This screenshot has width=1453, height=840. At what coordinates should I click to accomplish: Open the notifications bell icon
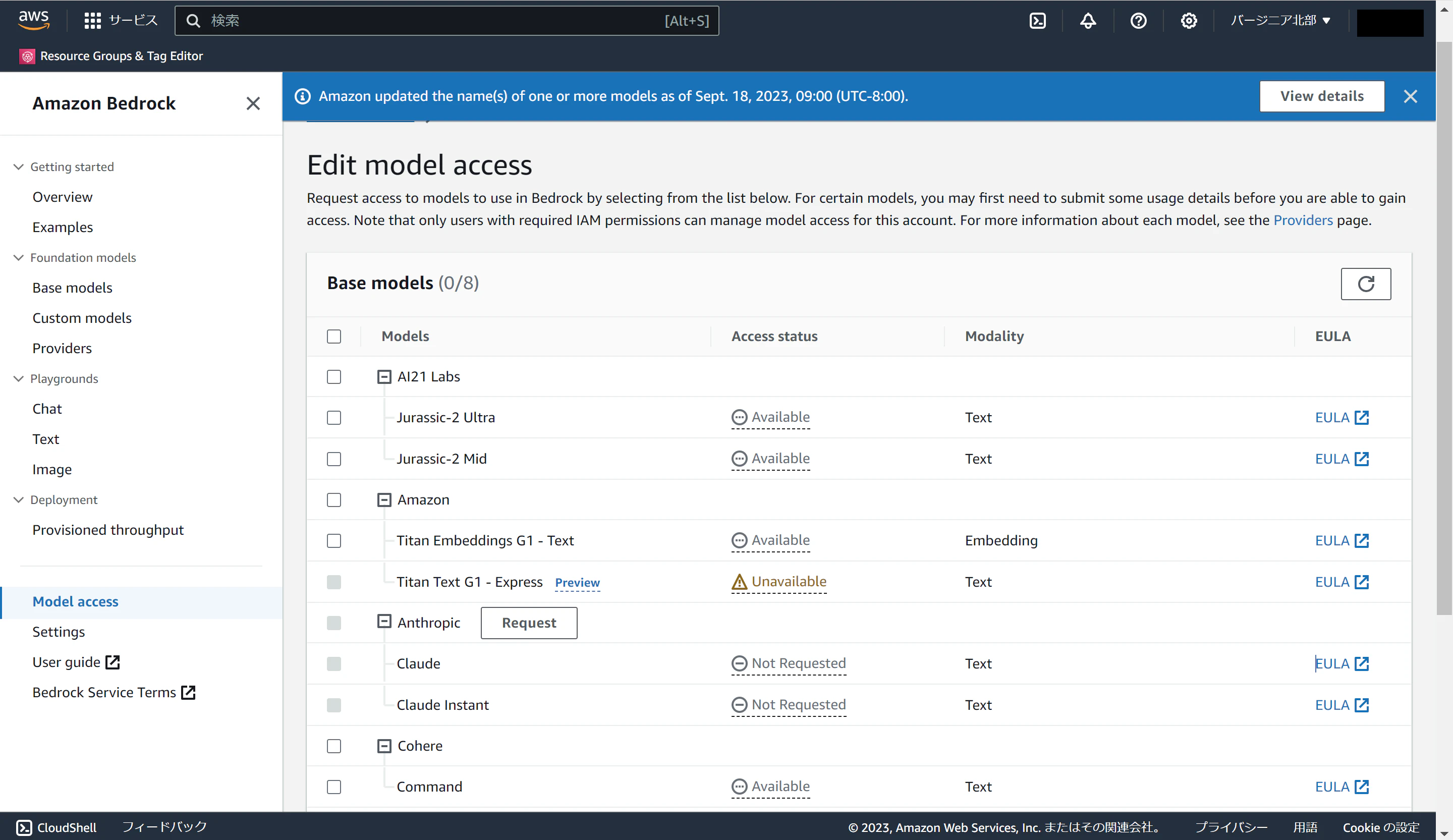coord(1087,21)
